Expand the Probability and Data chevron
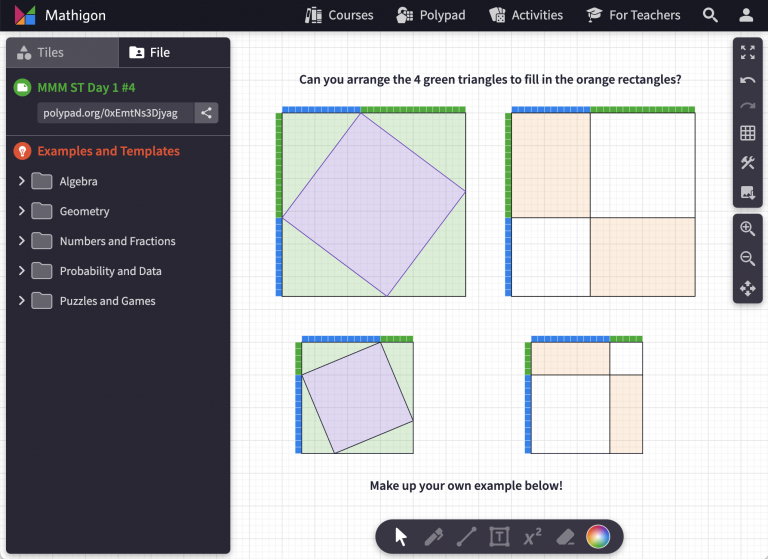 (21, 271)
